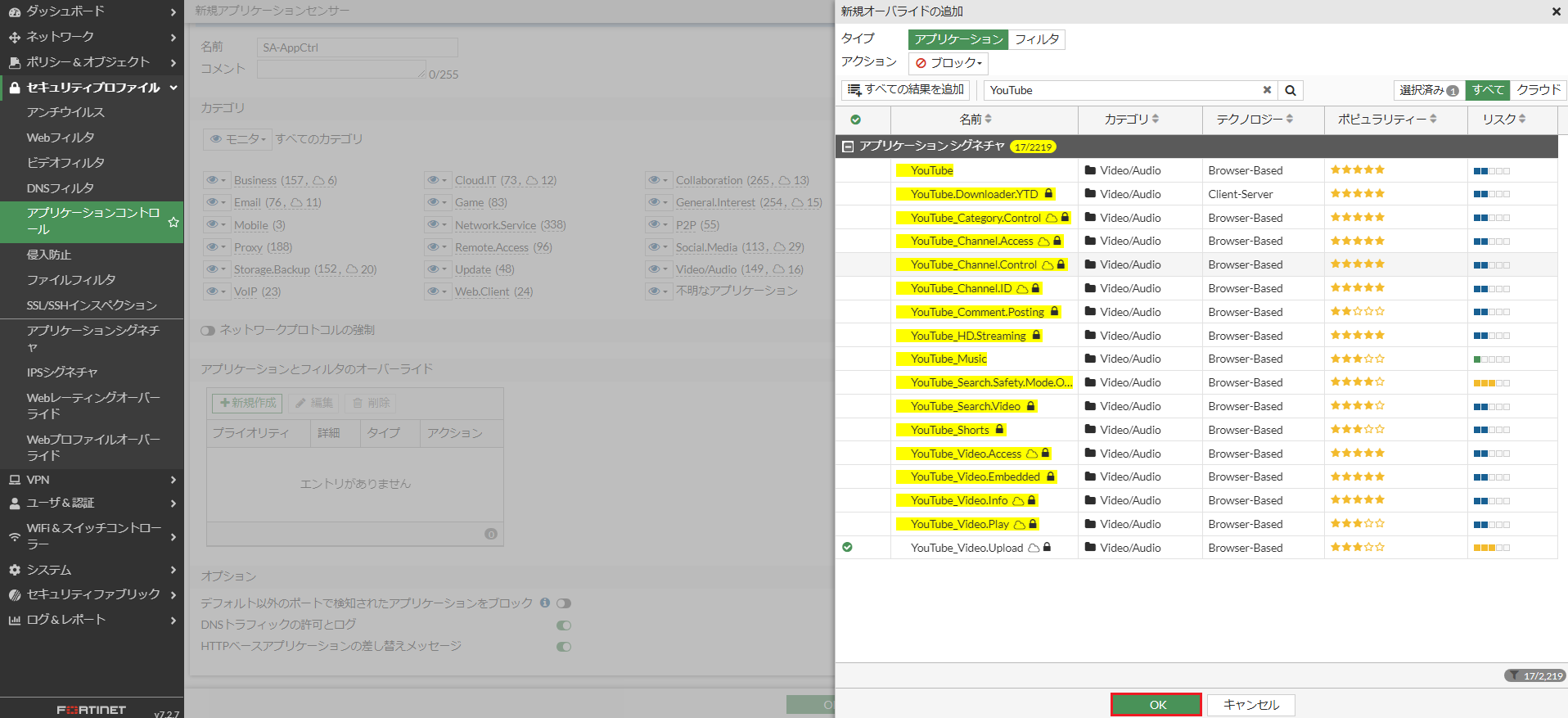Image resolution: width=1568 pixels, height=718 pixels.
Task: Click the OK button
Action: [x=1156, y=705]
